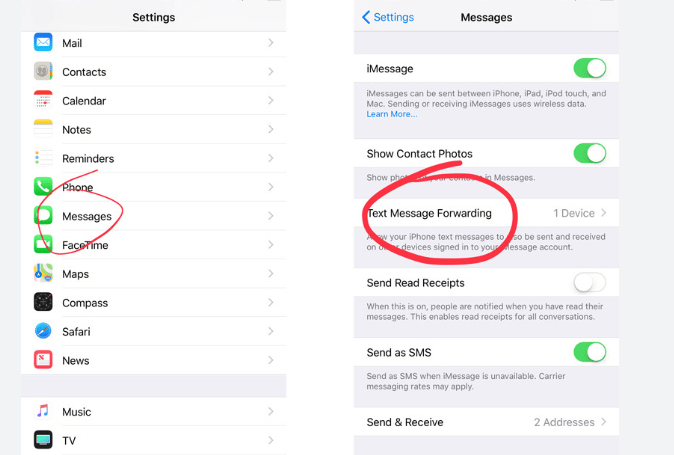The width and height of the screenshot is (674, 455).
Task: Tap the Safari browser icon
Action: click(43, 332)
